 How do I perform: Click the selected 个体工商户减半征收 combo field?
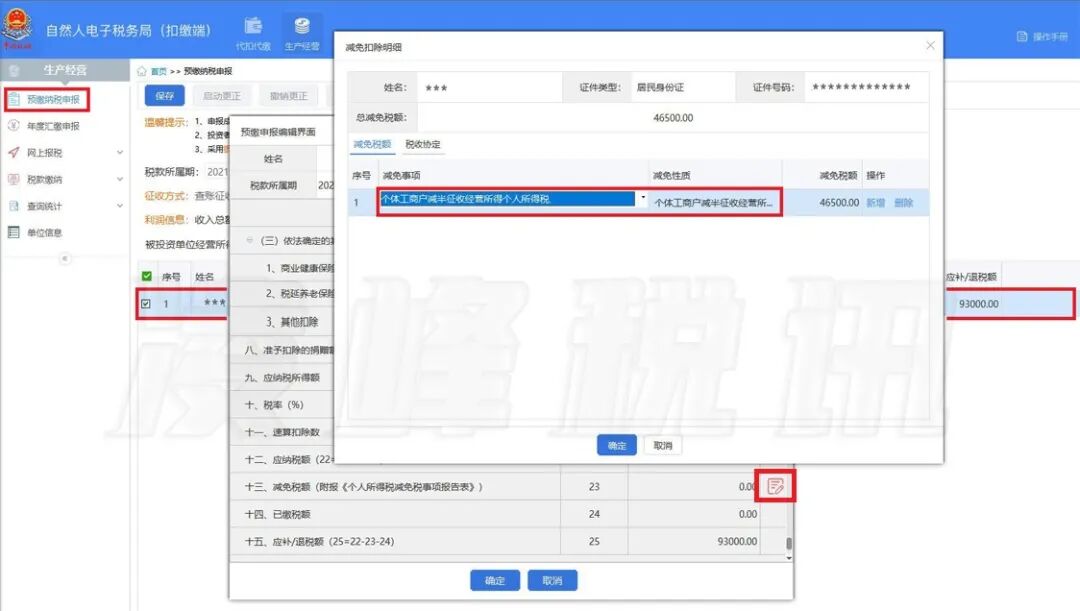[507, 199]
